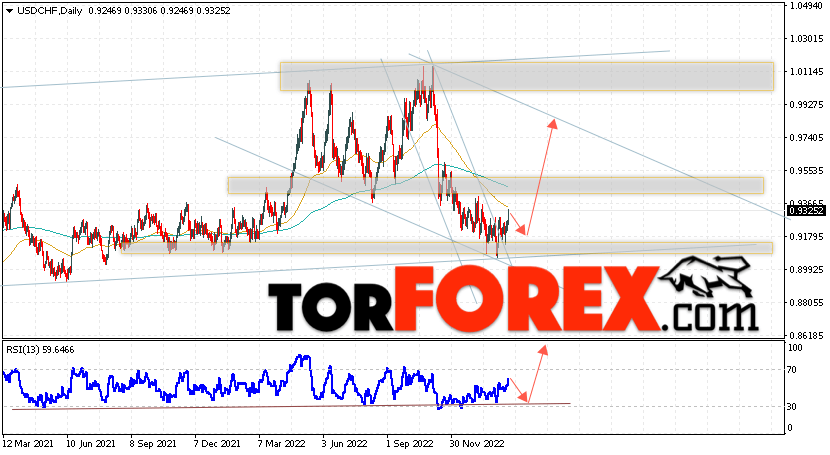Click the current price tag 0.93252
The width and height of the screenshot is (830, 455).
tap(806, 211)
